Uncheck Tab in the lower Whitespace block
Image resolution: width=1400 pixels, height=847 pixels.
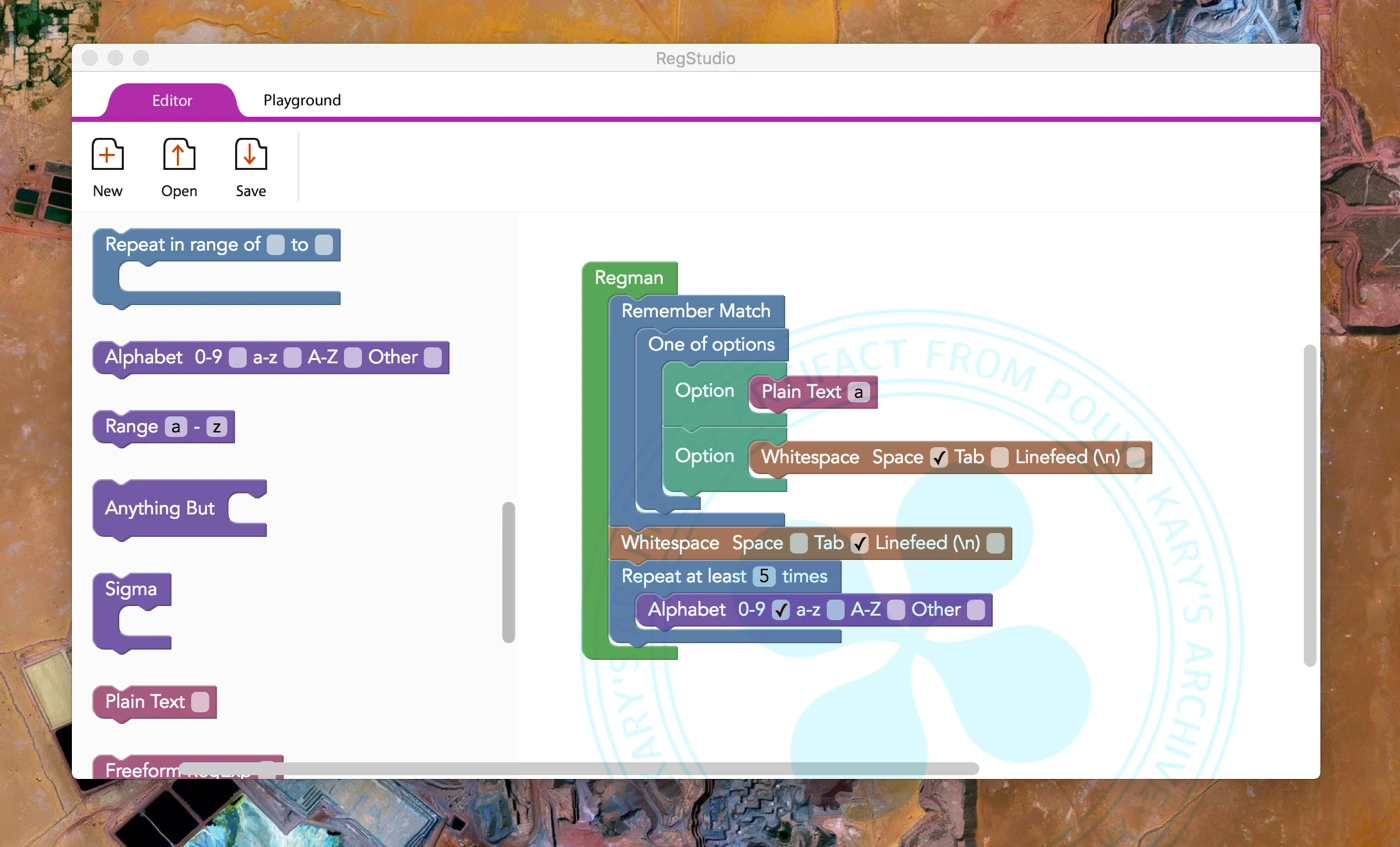point(860,543)
